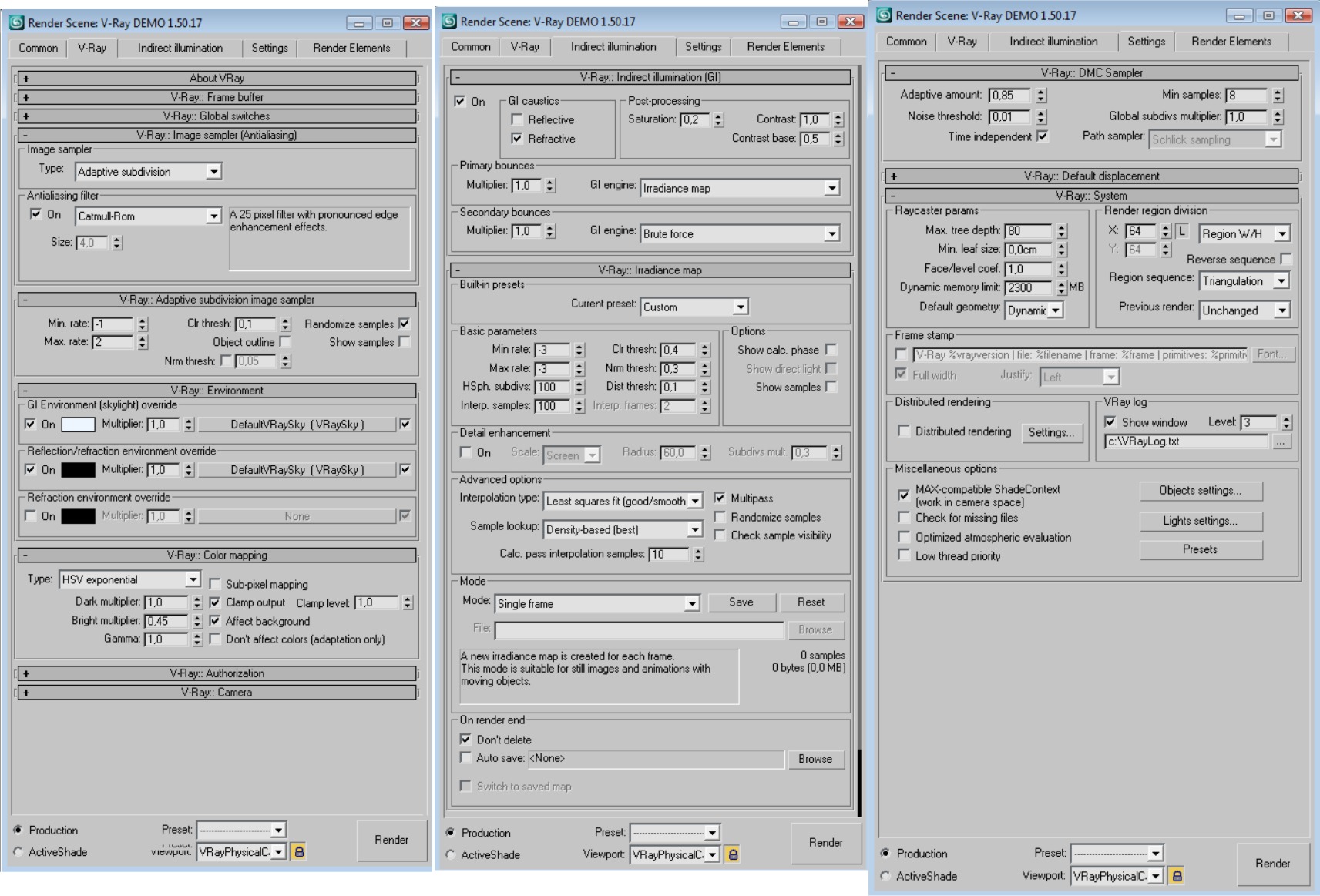This screenshot has height=896, width=1320.
Task: Enable the Object outline checkbox
Action: coord(285,341)
